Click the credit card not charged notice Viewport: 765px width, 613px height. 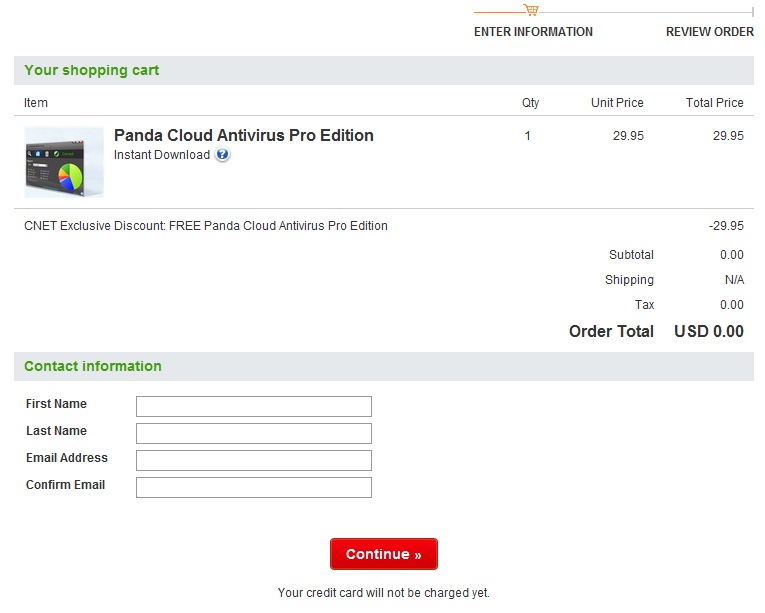point(383,593)
